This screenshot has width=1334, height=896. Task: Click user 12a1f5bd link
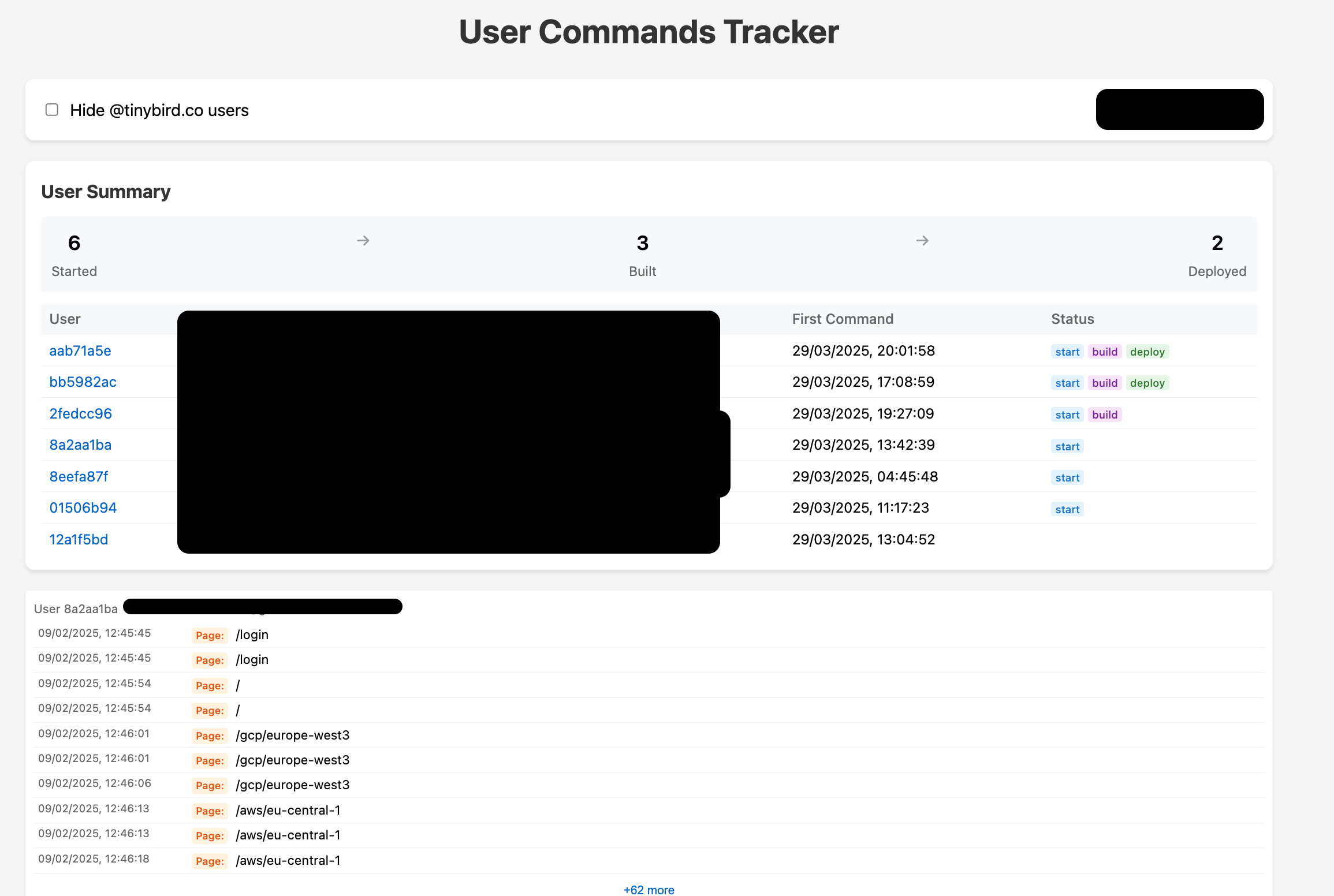click(x=79, y=539)
